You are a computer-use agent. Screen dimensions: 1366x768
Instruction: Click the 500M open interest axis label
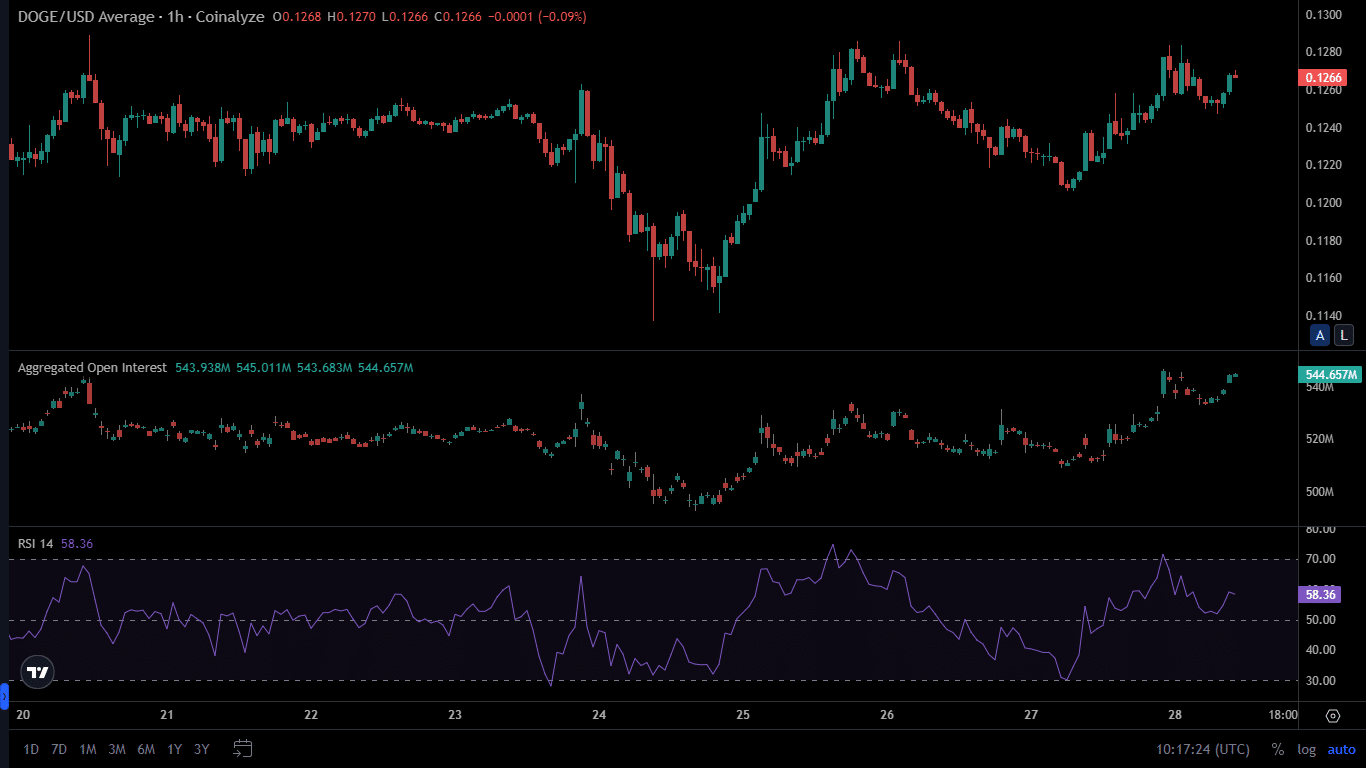tap(1320, 492)
